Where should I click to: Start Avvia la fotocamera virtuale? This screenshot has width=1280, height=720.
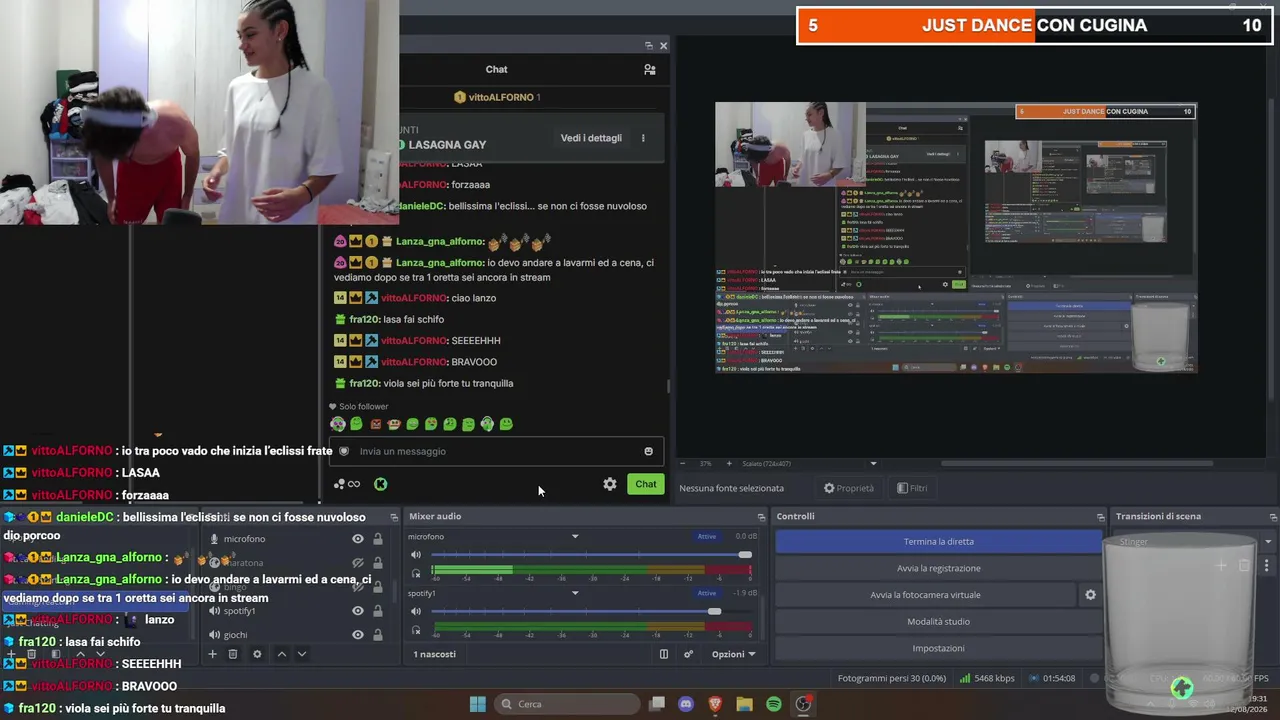(925, 595)
